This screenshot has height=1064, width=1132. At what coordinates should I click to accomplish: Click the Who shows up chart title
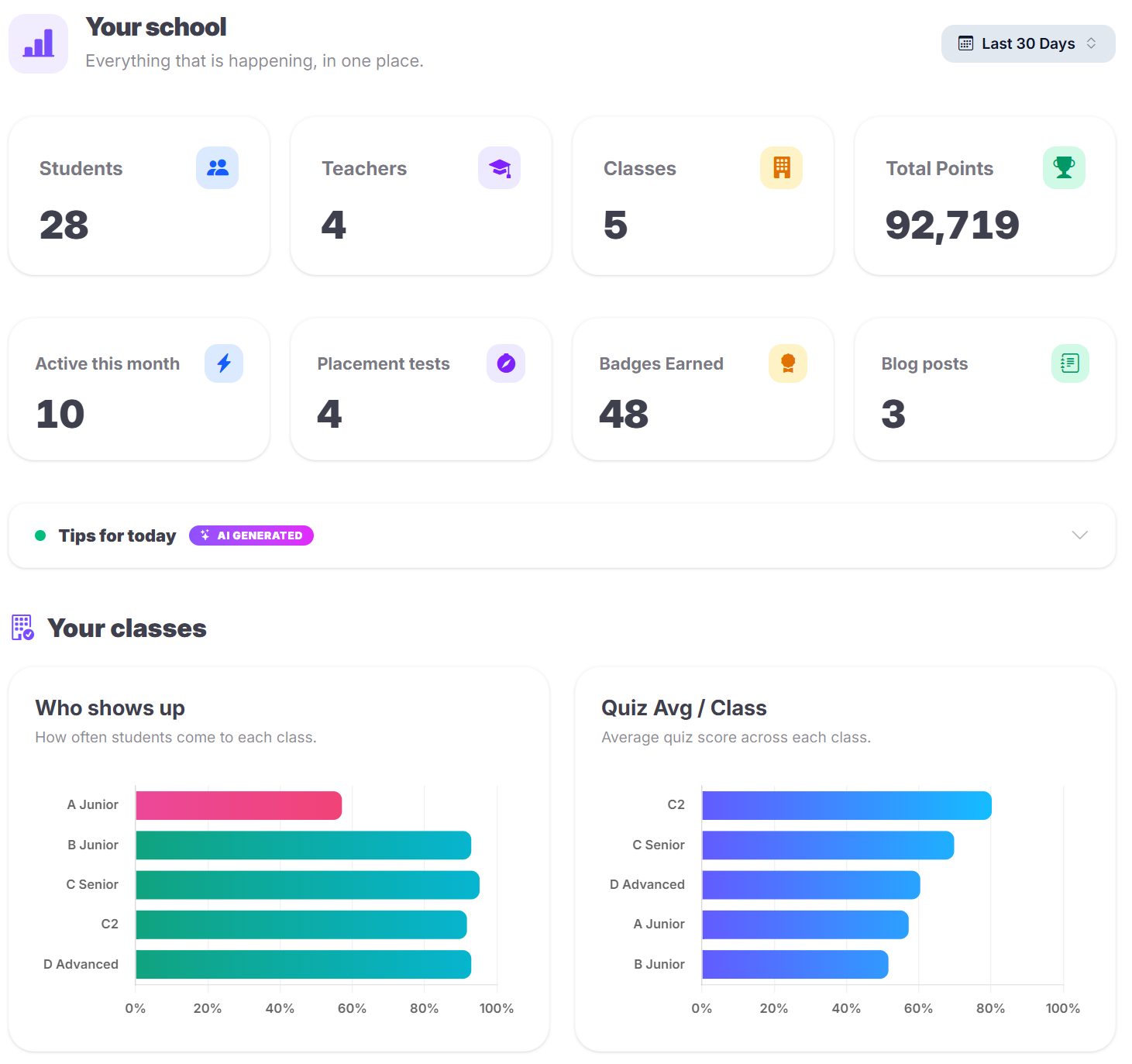[110, 708]
